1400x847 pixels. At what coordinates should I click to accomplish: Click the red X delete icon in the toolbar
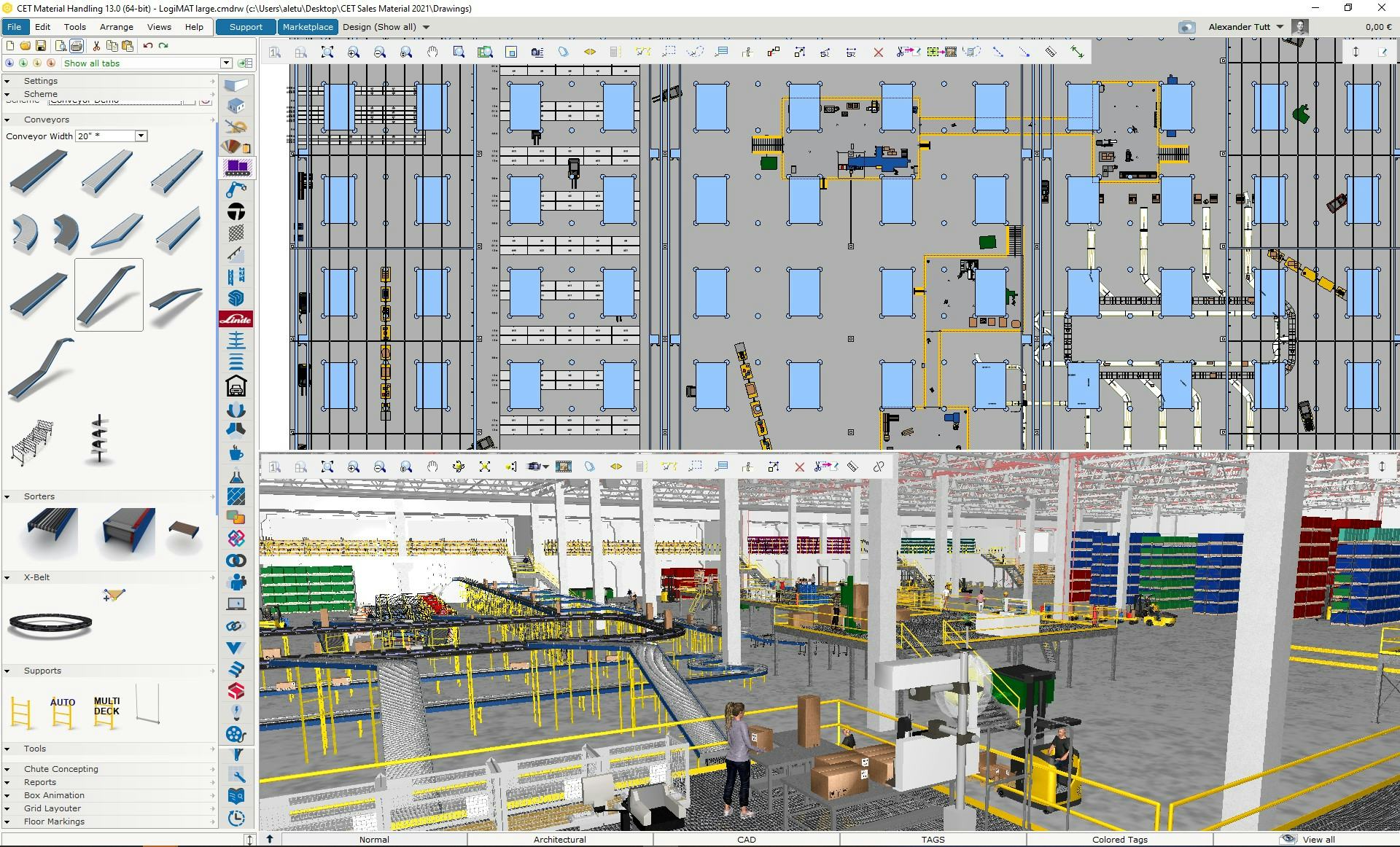[x=879, y=52]
